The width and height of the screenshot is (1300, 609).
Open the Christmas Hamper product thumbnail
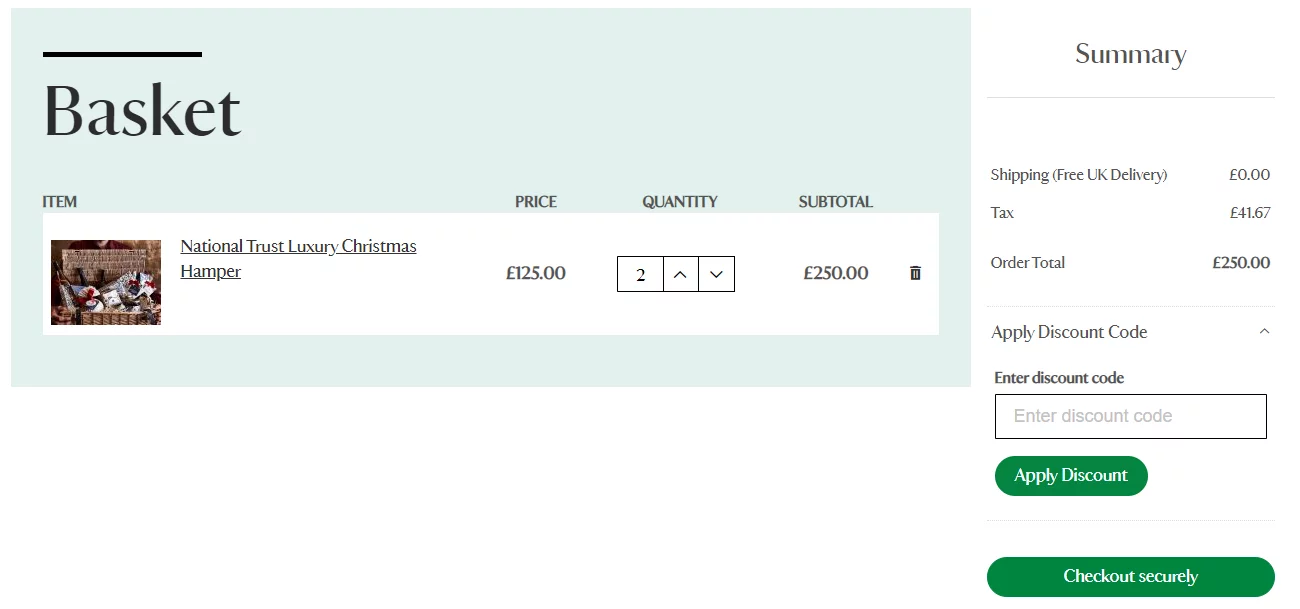[x=106, y=282]
